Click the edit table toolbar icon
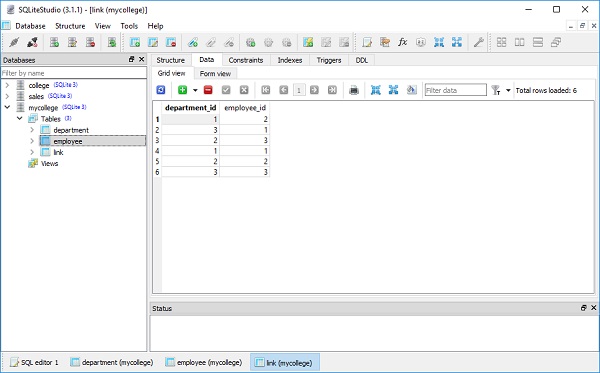The image size is (600, 373). (x=153, y=42)
